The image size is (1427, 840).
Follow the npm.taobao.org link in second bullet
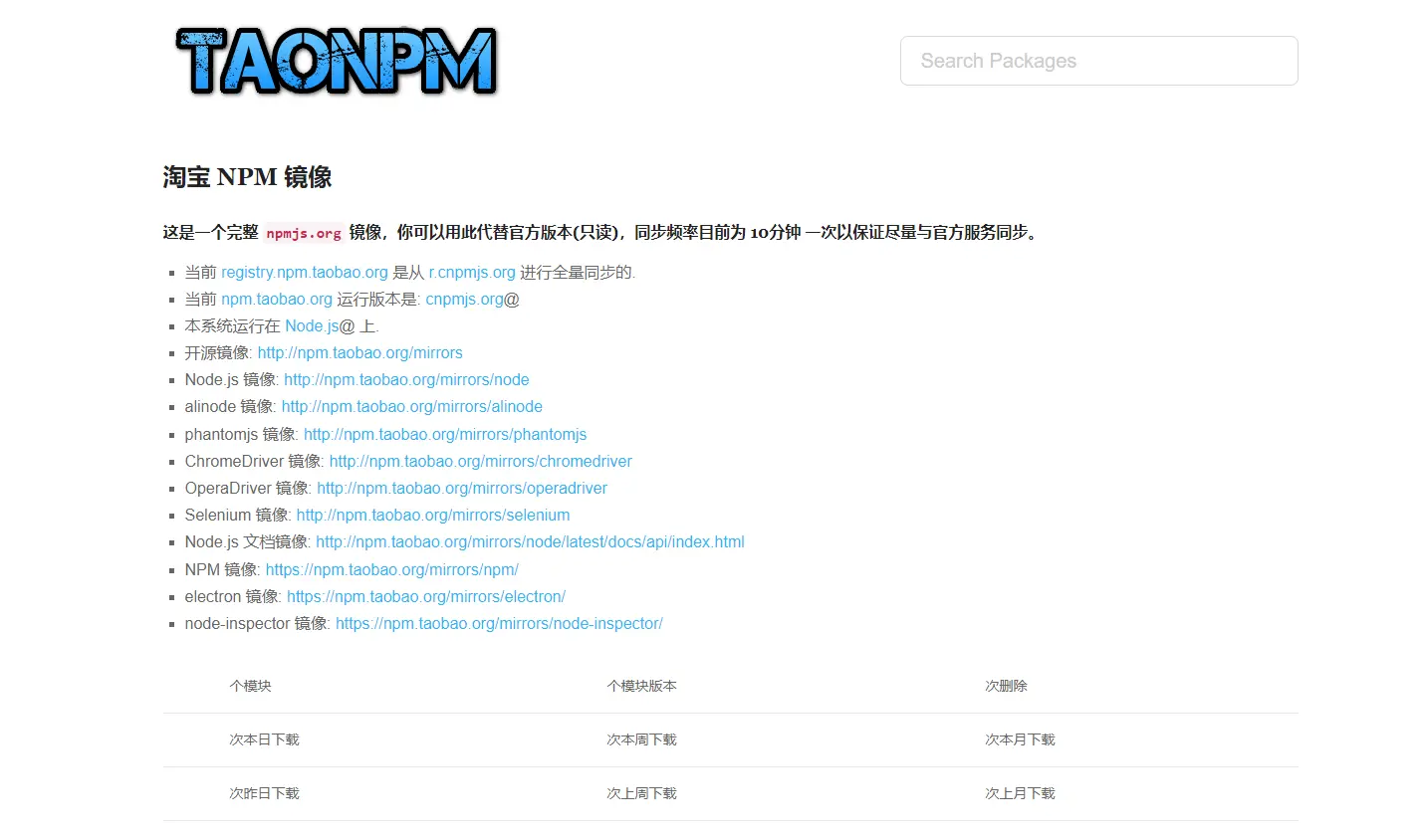point(277,299)
